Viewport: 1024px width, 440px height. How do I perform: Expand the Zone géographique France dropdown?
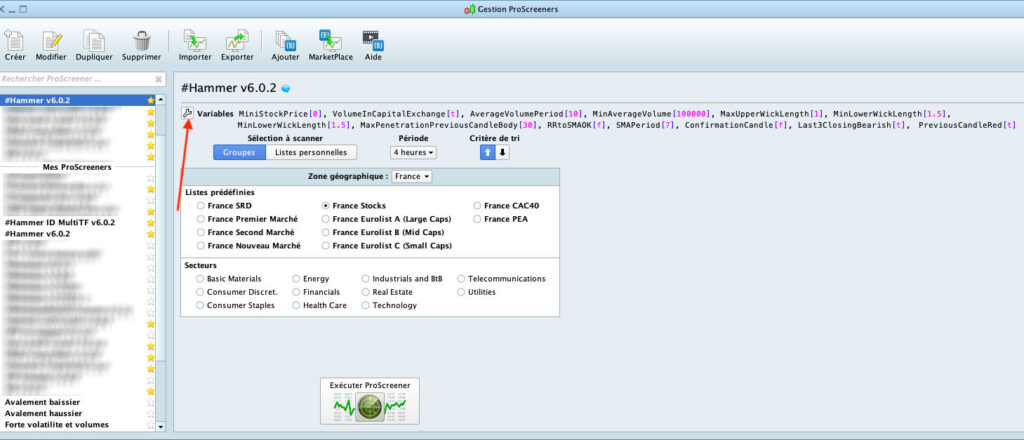coord(413,176)
